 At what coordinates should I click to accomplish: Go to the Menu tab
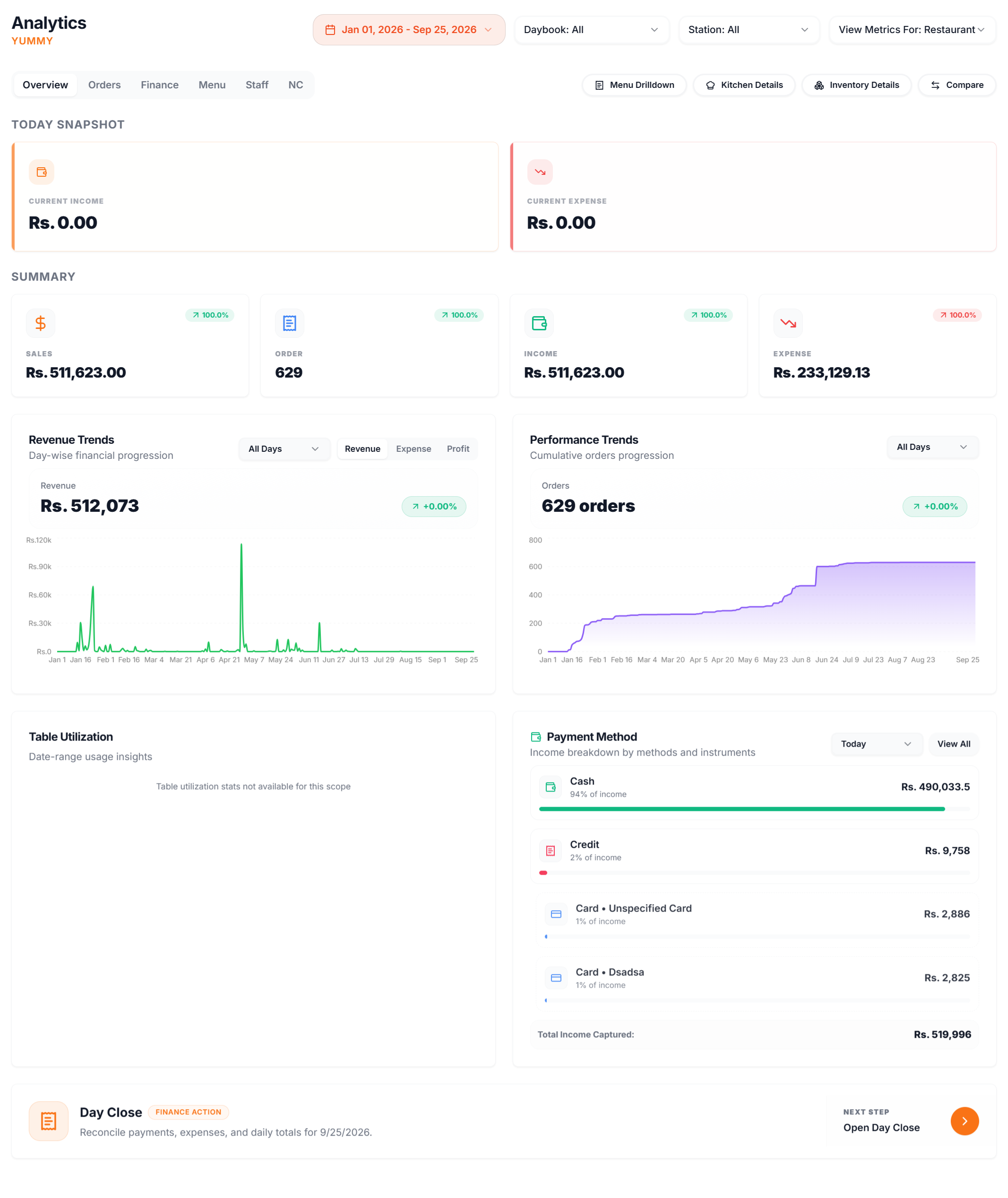[212, 85]
